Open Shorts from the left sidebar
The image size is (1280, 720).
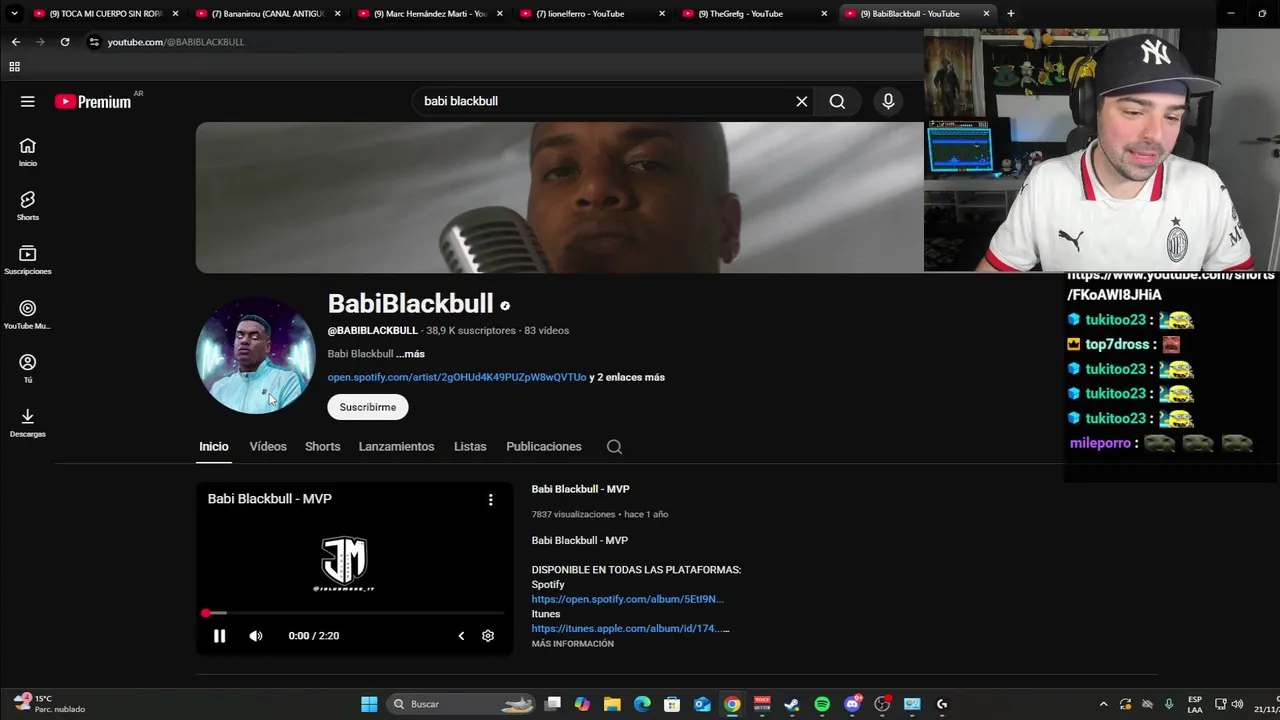28,206
